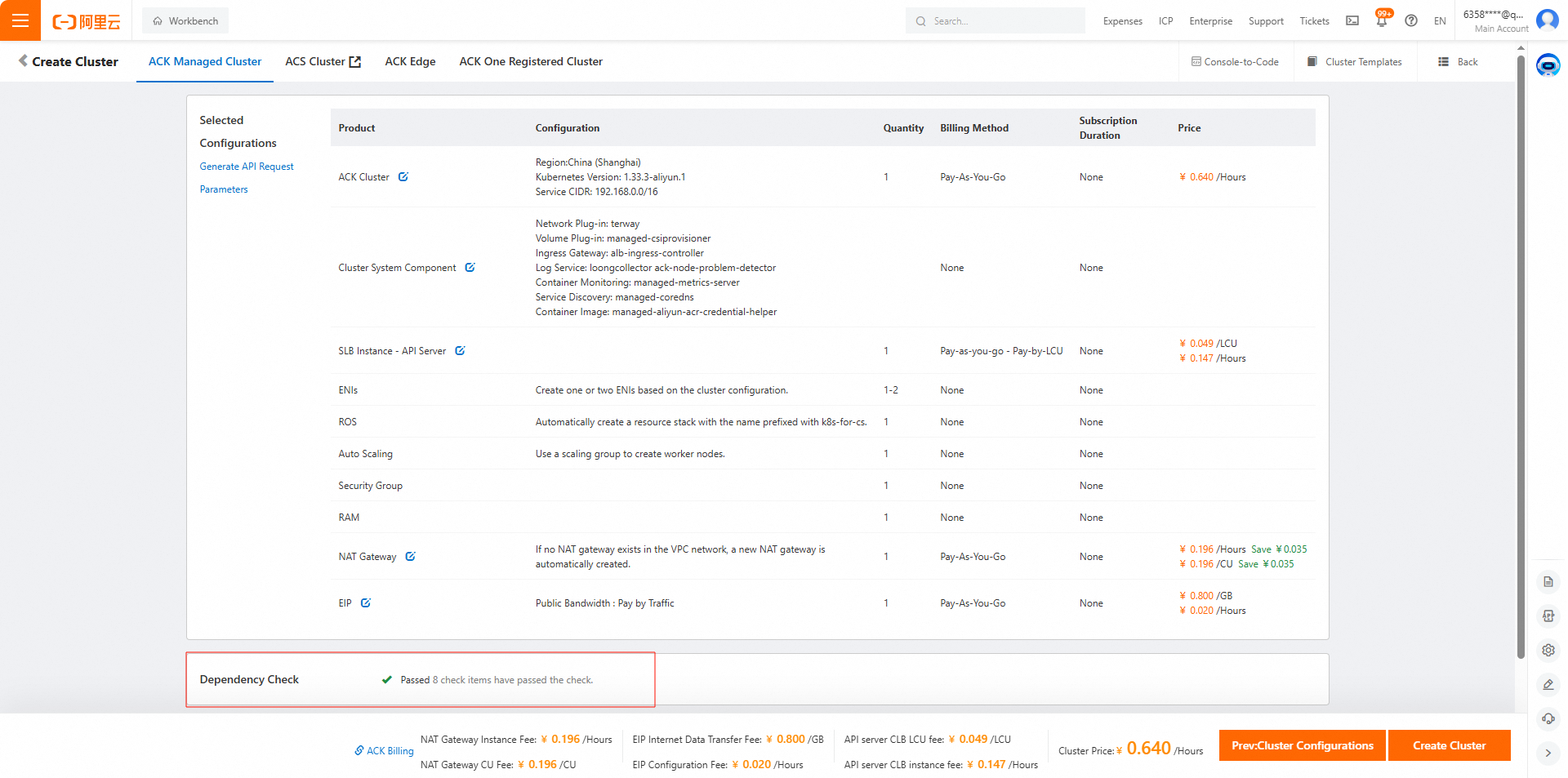The width and height of the screenshot is (1568, 778).
Task: Edit the NAT Gateway configuration
Action: click(411, 557)
